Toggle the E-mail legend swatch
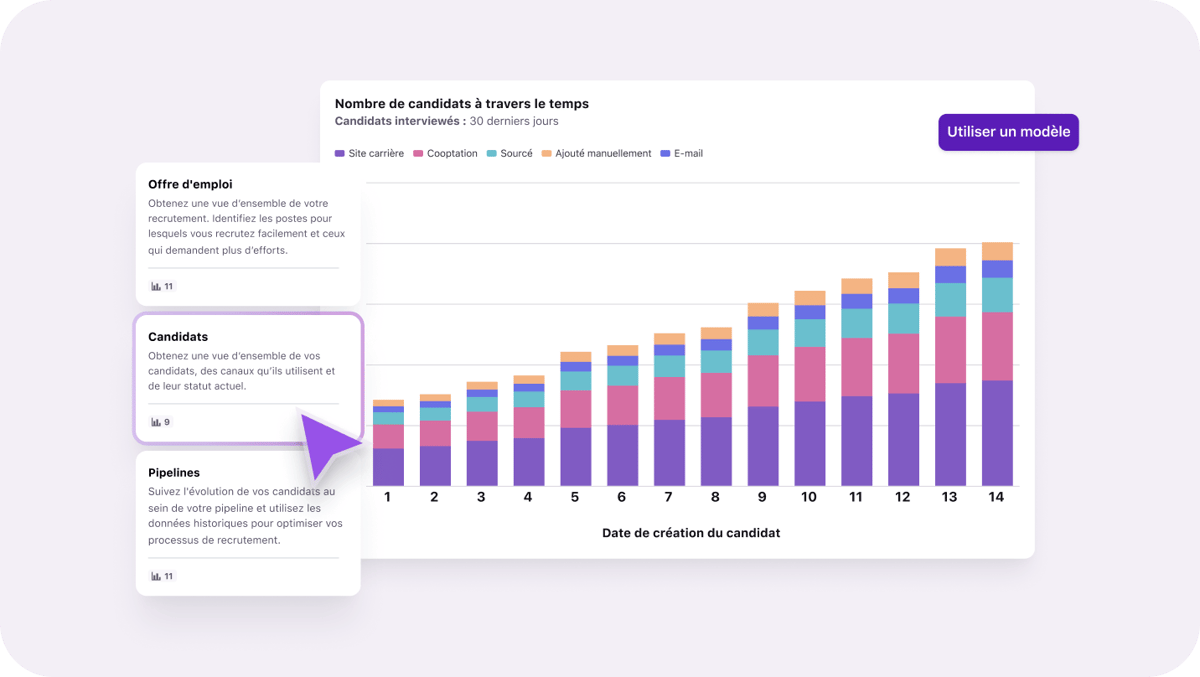The width and height of the screenshot is (1200, 677). click(665, 154)
